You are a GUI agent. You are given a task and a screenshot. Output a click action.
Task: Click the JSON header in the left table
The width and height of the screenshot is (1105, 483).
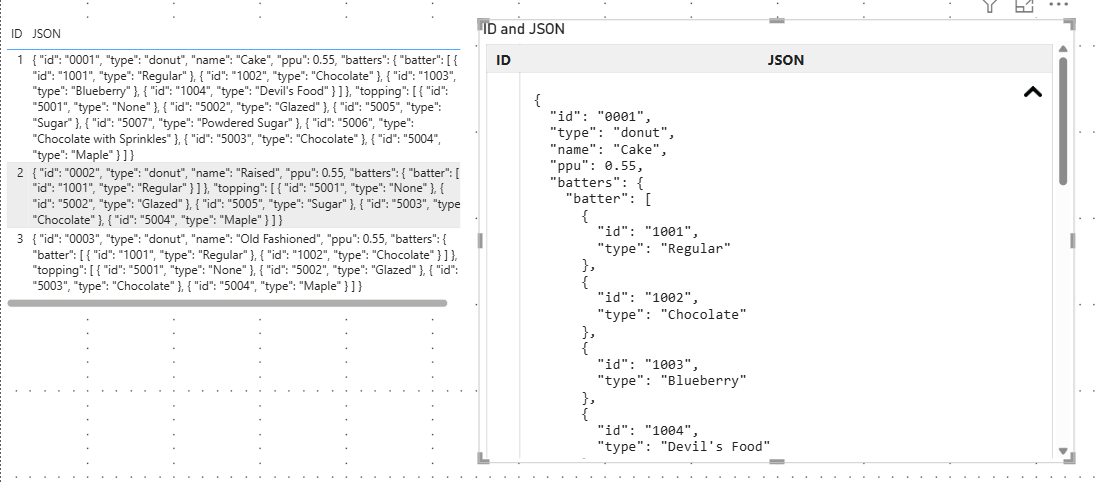click(x=47, y=34)
